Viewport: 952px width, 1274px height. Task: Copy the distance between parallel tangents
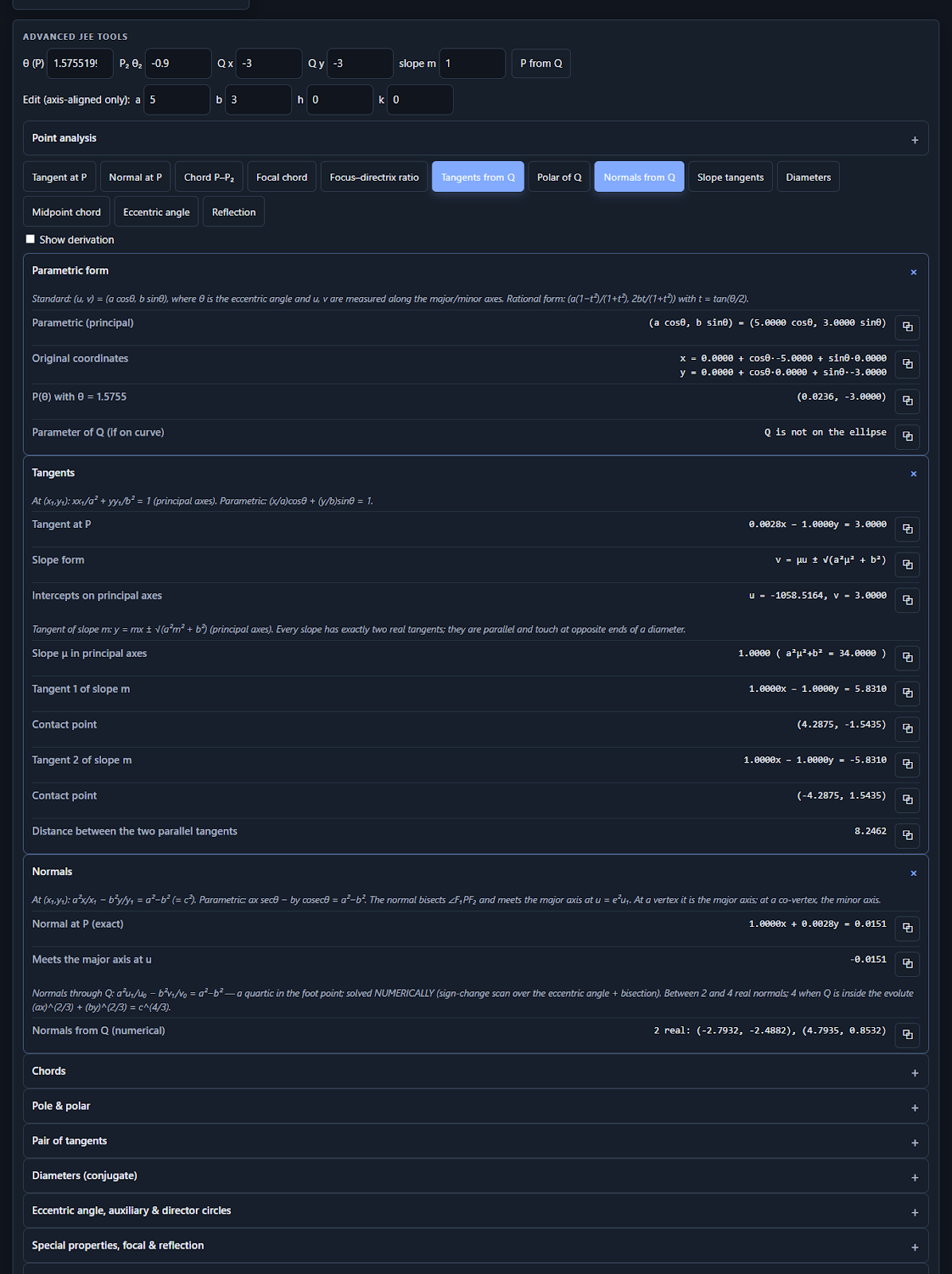pos(907,835)
